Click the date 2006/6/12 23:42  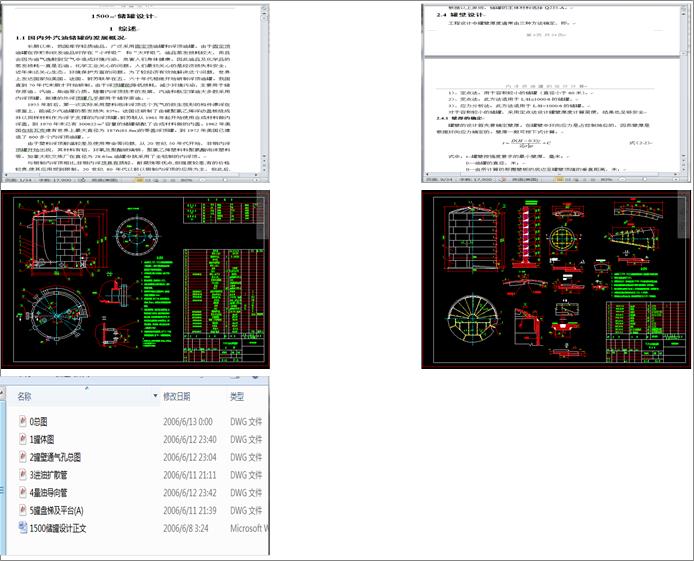(190, 492)
